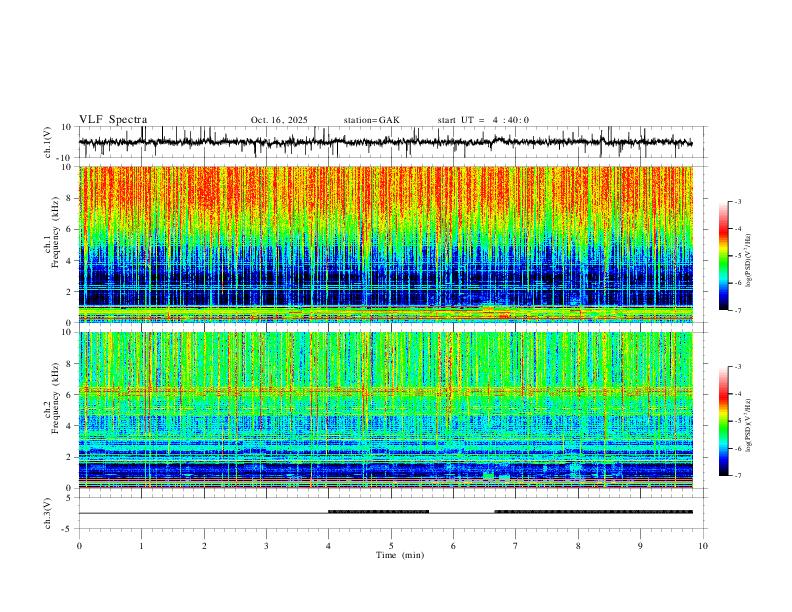Viewport: 792px width, 612px height.
Task: Click the ch.2 color scale bar
Action: (x=724, y=421)
